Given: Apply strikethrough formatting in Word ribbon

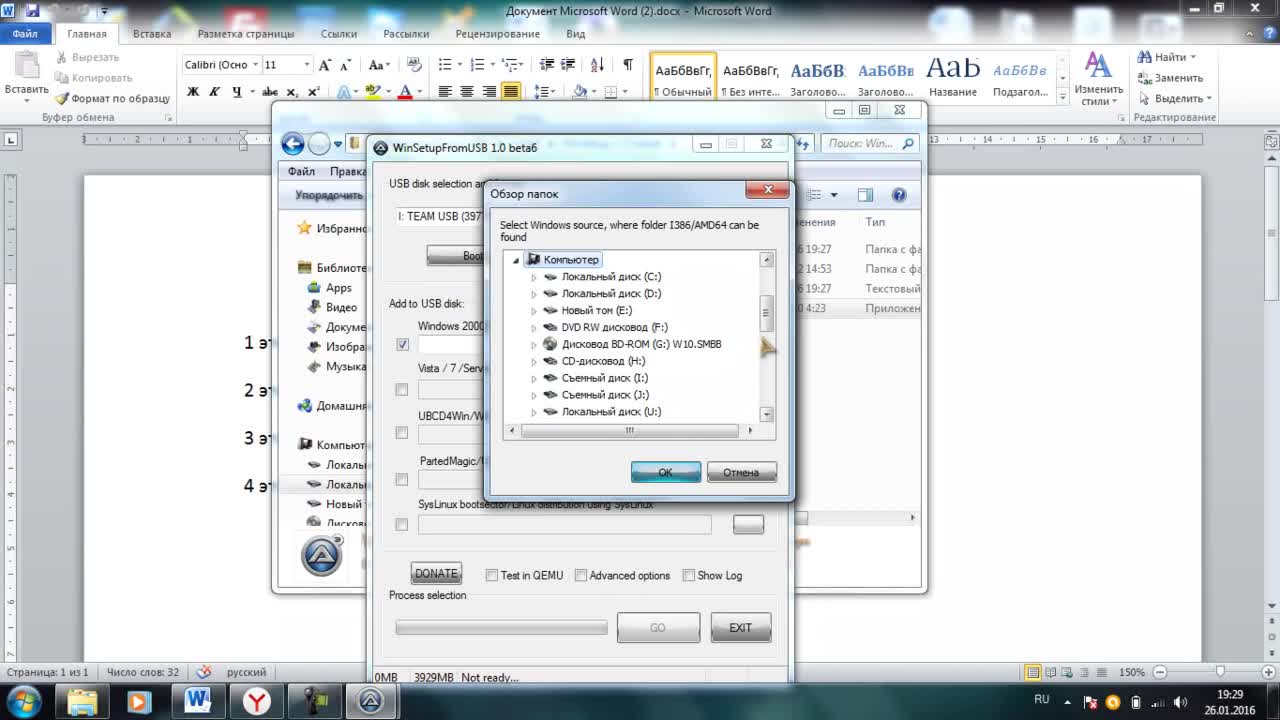Looking at the screenshot, I should click(x=269, y=91).
